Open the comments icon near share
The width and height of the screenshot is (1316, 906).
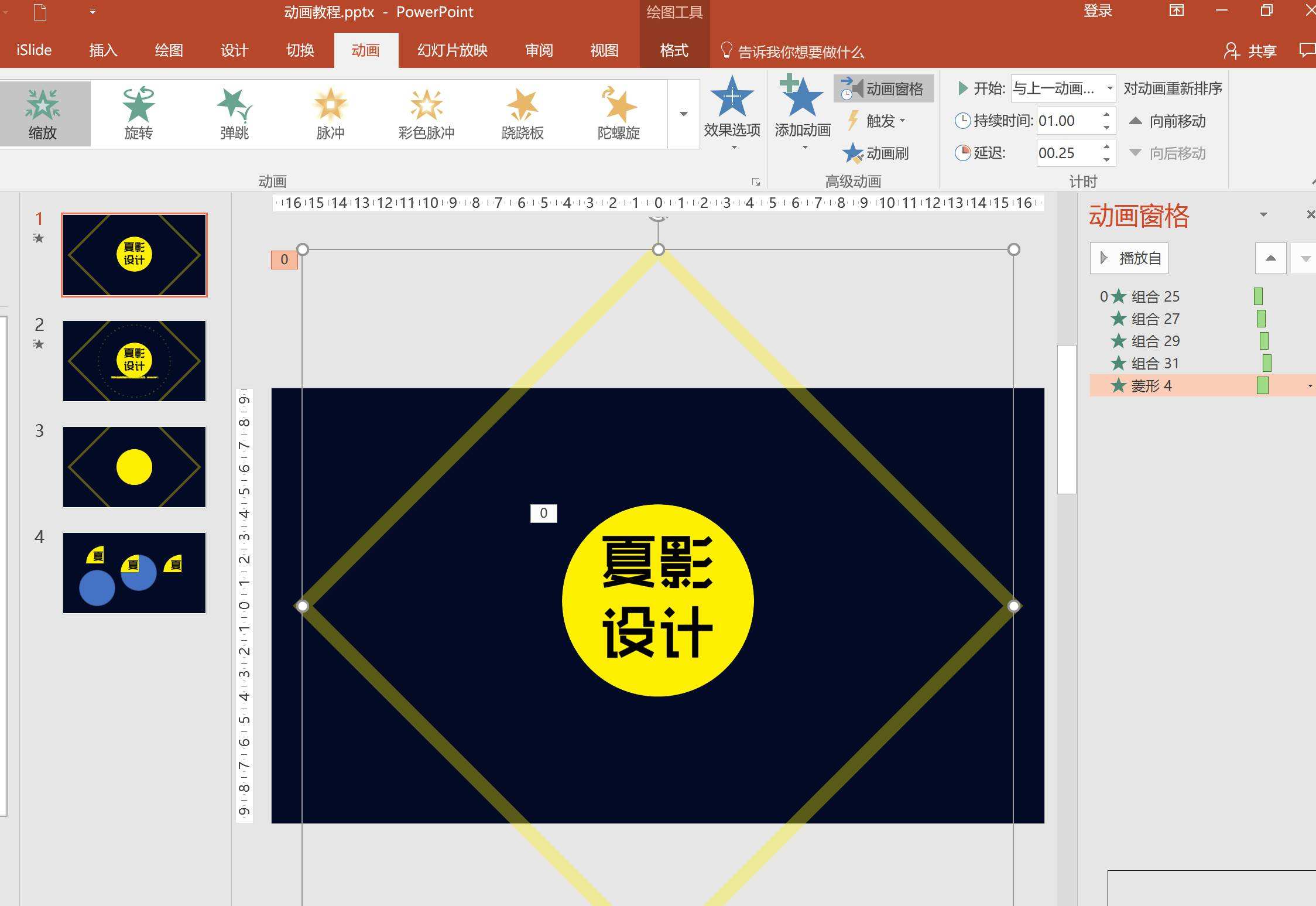tap(1307, 50)
